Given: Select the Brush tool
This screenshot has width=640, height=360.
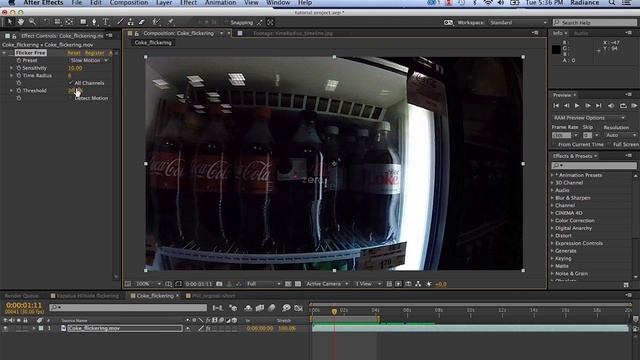Looking at the screenshot, I should (x=120, y=22).
